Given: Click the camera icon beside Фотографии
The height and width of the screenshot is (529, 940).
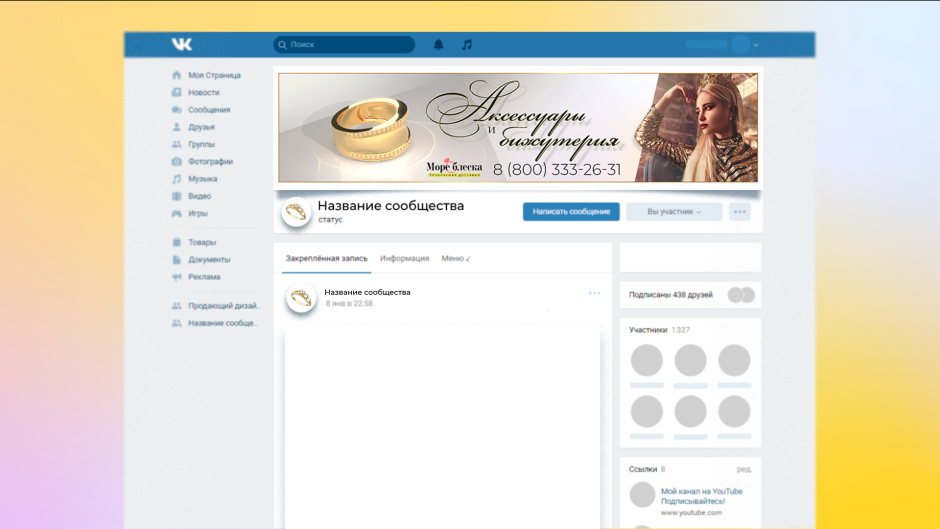Looking at the screenshot, I should pyautogui.click(x=176, y=161).
